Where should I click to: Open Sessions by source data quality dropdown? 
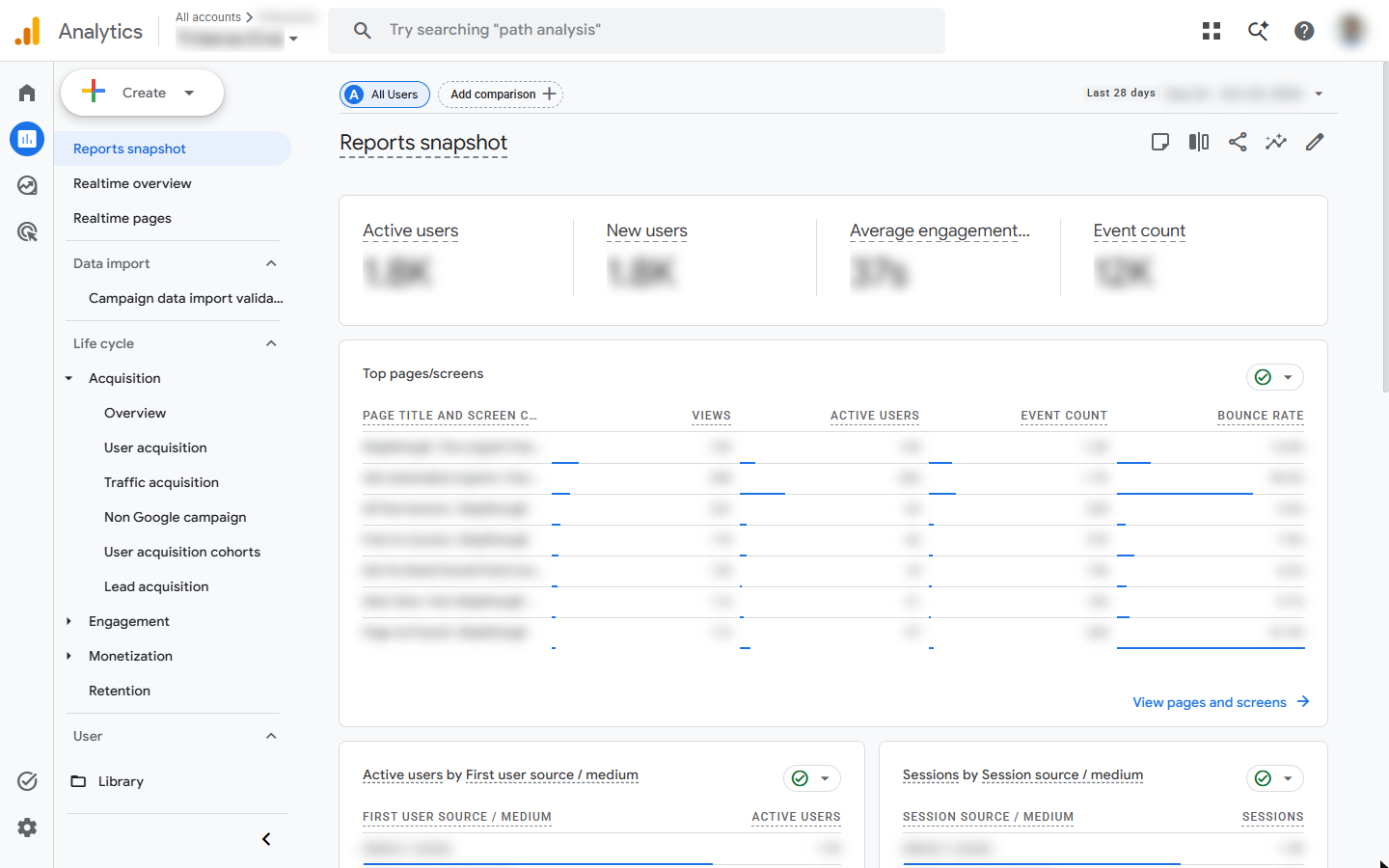1275,778
